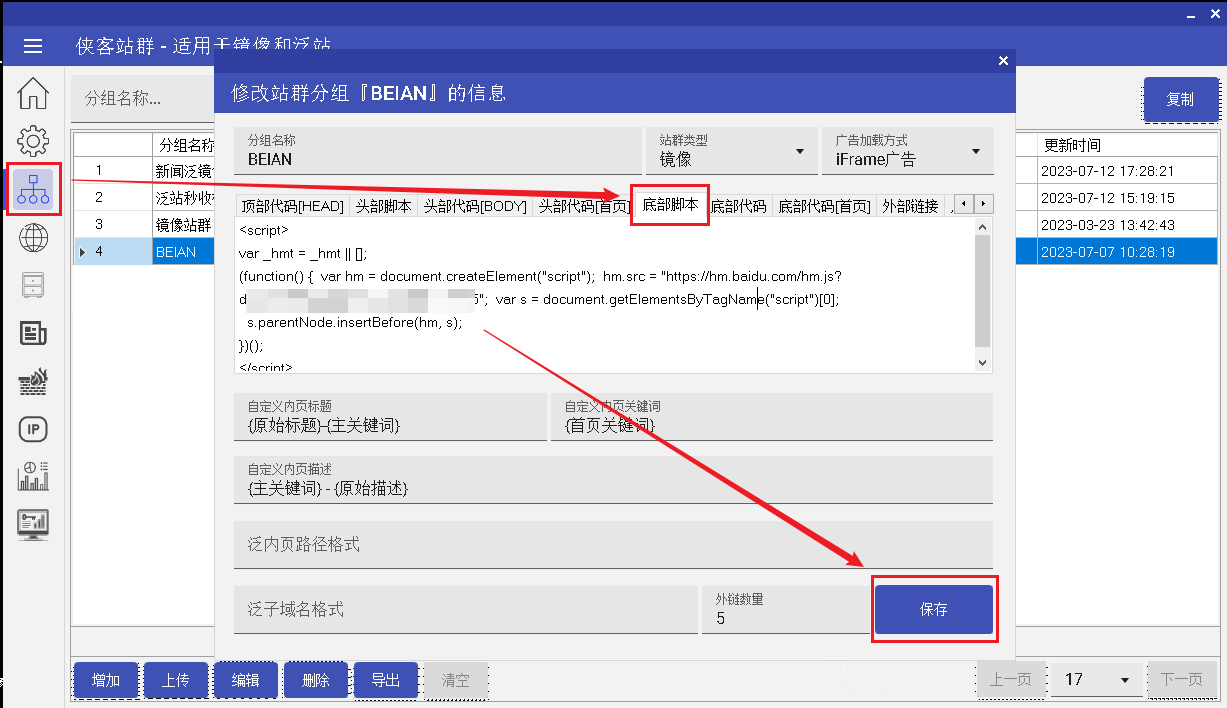
Task: Click the 复制 button
Action: coord(1181,99)
